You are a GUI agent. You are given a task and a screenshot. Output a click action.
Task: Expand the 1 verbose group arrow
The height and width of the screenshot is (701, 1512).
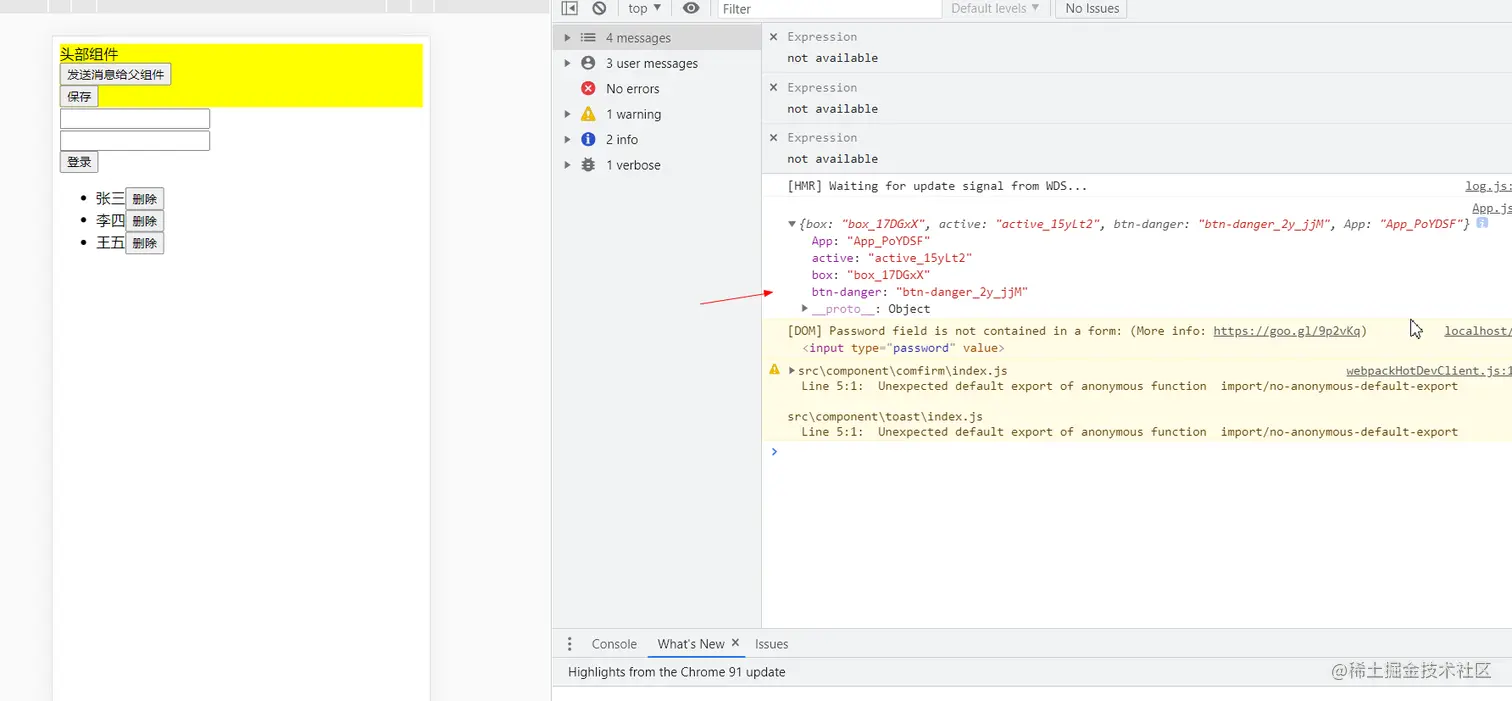click(568, 165)
